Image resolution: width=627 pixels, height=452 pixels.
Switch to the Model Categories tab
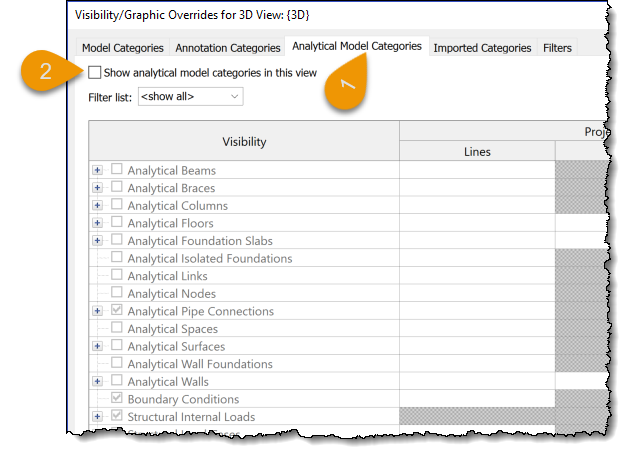point(123,48)
